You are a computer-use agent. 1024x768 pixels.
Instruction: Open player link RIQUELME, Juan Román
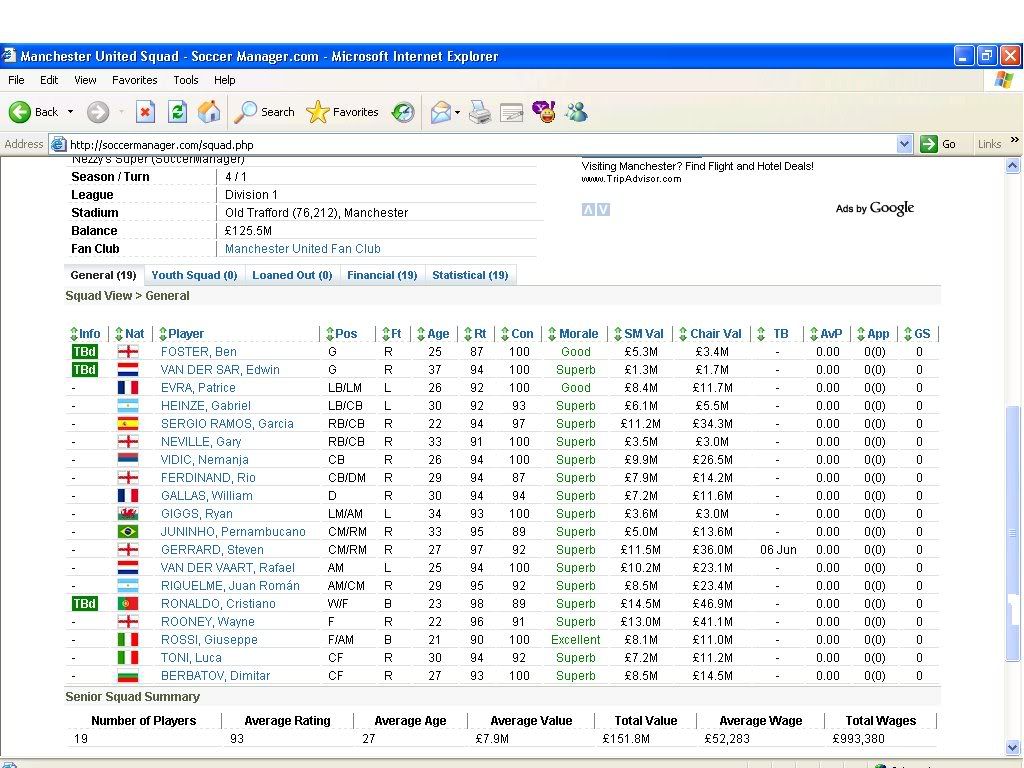pos(230,586)
